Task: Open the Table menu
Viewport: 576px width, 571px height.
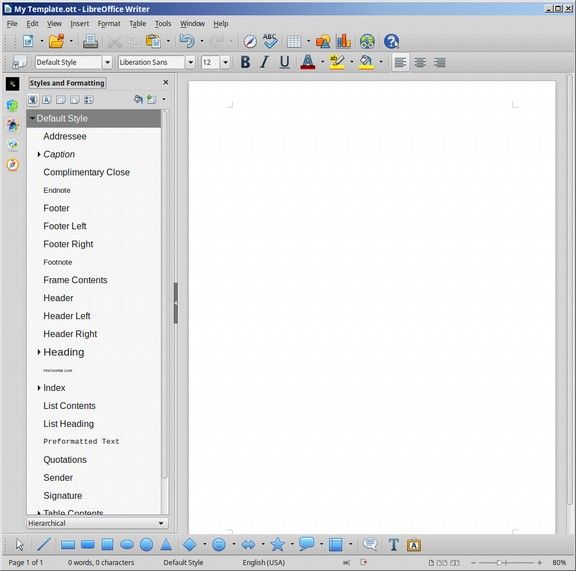Action: pyautogui.click(x=137, y=24)
